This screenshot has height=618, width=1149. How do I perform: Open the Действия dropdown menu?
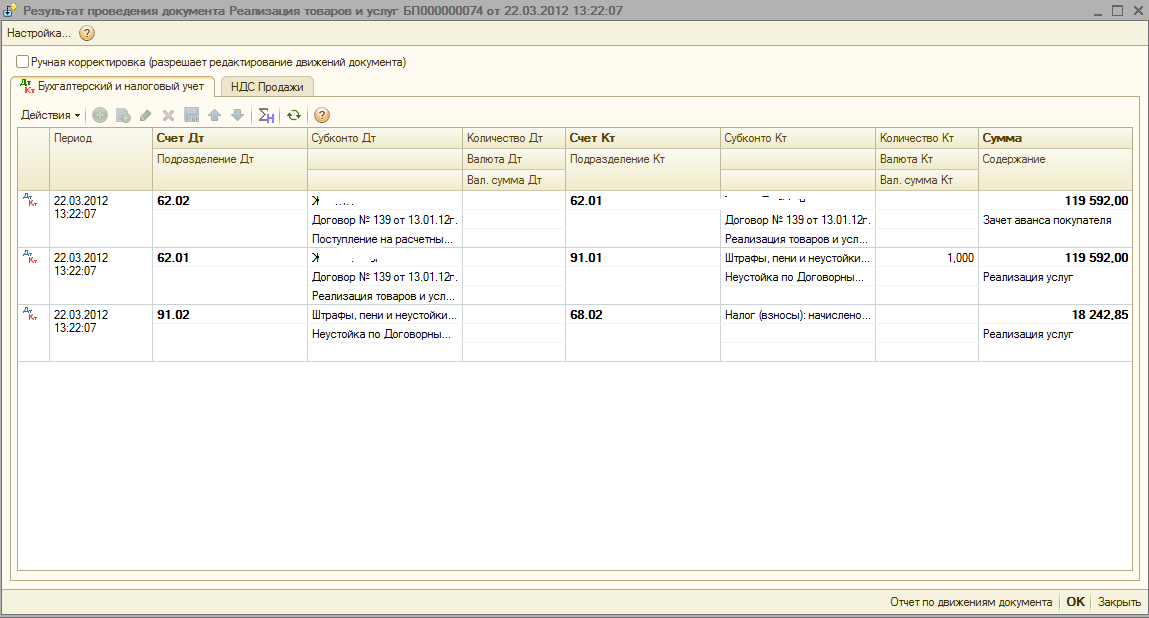tap(50, 115)
